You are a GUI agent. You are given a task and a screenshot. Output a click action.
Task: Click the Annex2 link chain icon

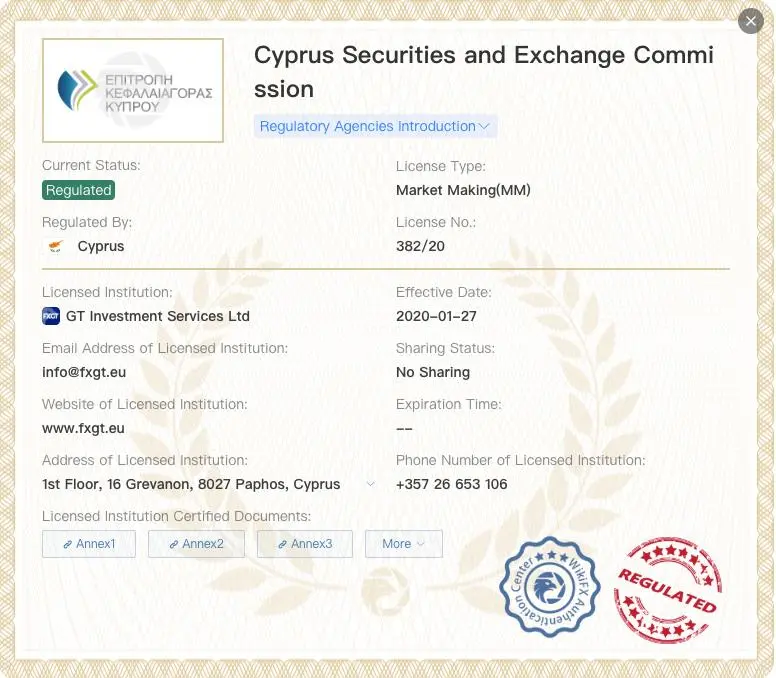pyautogui.click(x=174, y=544)
